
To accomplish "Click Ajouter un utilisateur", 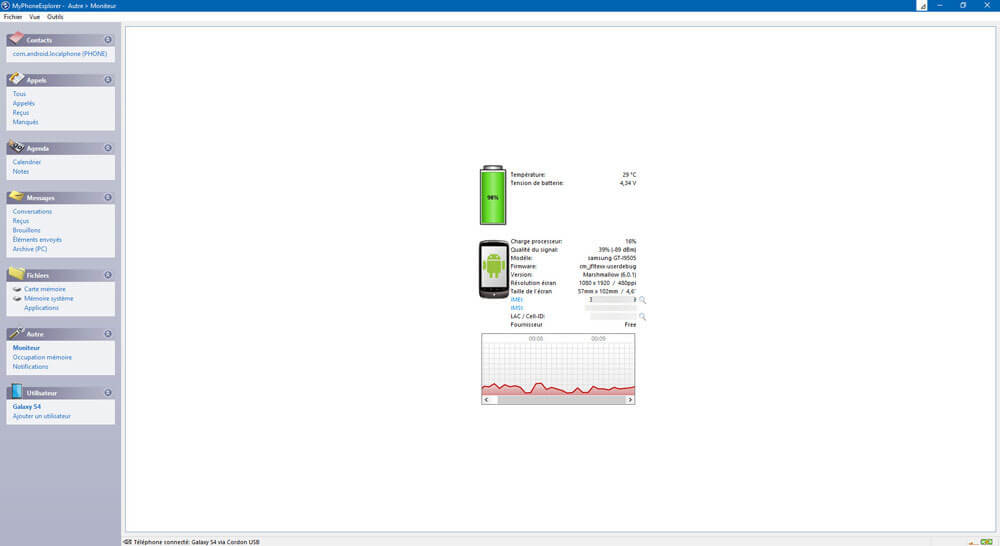I will [41, 416].
